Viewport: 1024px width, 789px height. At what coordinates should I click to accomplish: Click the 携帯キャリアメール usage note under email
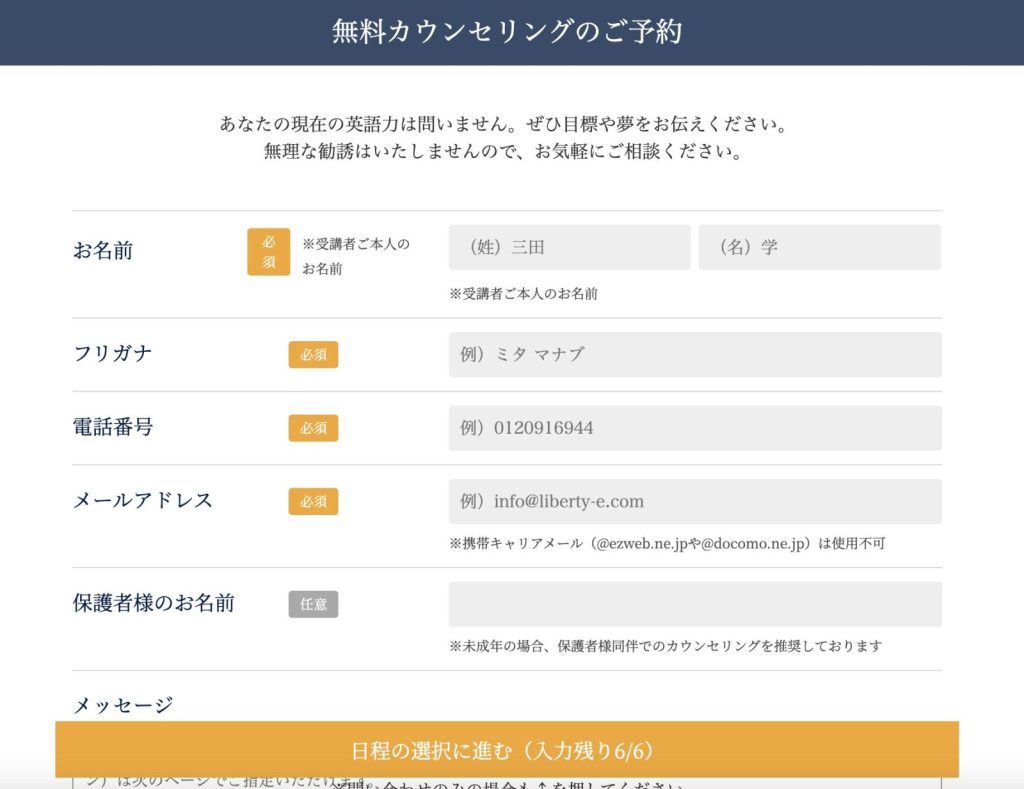pos(667,544)
